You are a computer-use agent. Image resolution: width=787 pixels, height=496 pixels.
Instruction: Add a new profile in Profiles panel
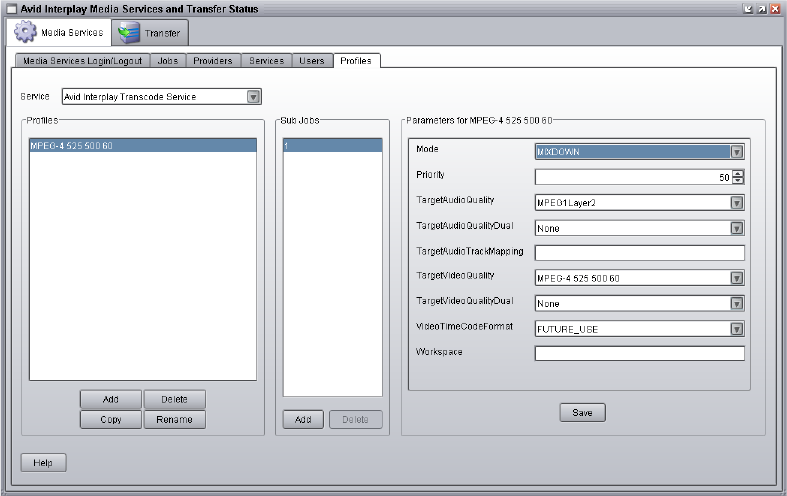[x=110, y=399]
